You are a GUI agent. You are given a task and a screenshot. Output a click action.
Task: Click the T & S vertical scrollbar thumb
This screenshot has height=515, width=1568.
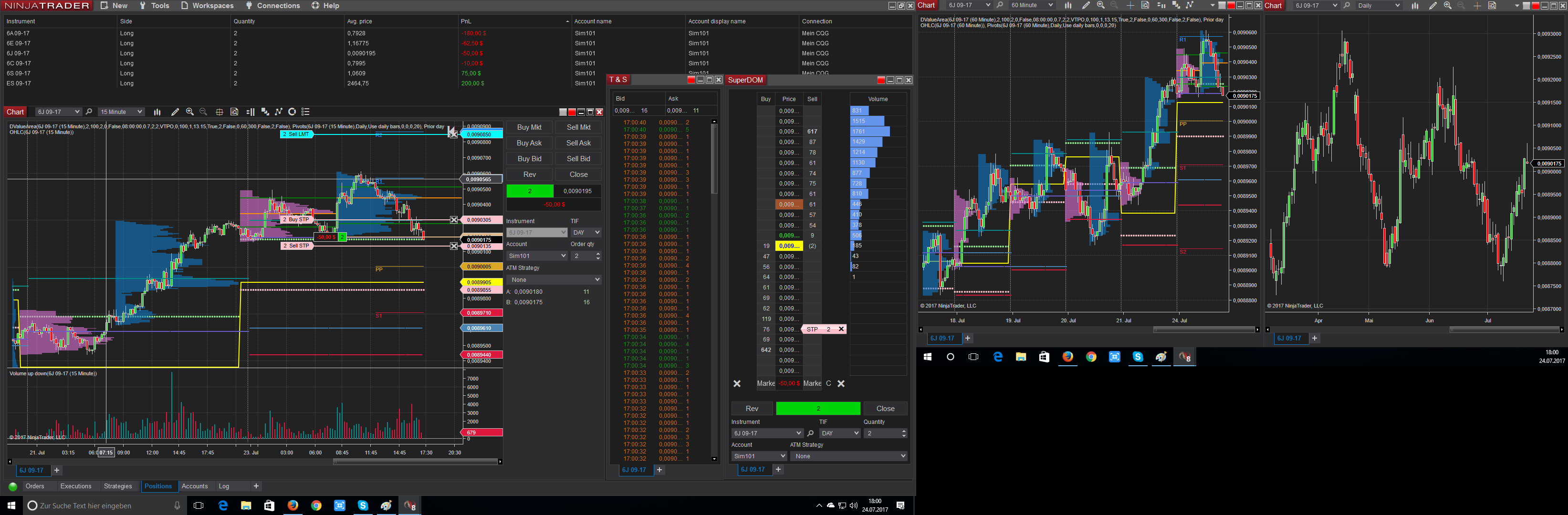[x=714, y=159]
